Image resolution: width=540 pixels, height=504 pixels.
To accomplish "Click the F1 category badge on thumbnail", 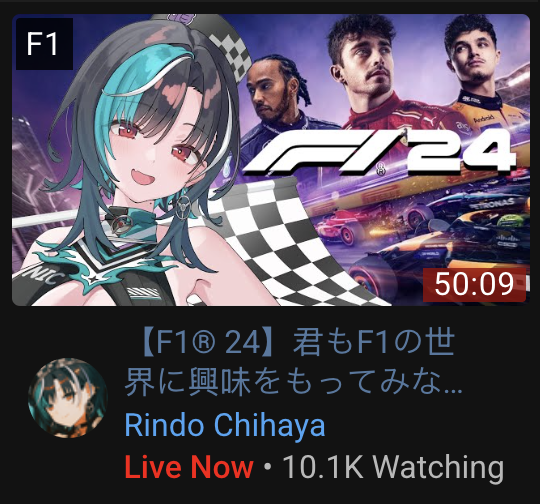I will 44,44.
